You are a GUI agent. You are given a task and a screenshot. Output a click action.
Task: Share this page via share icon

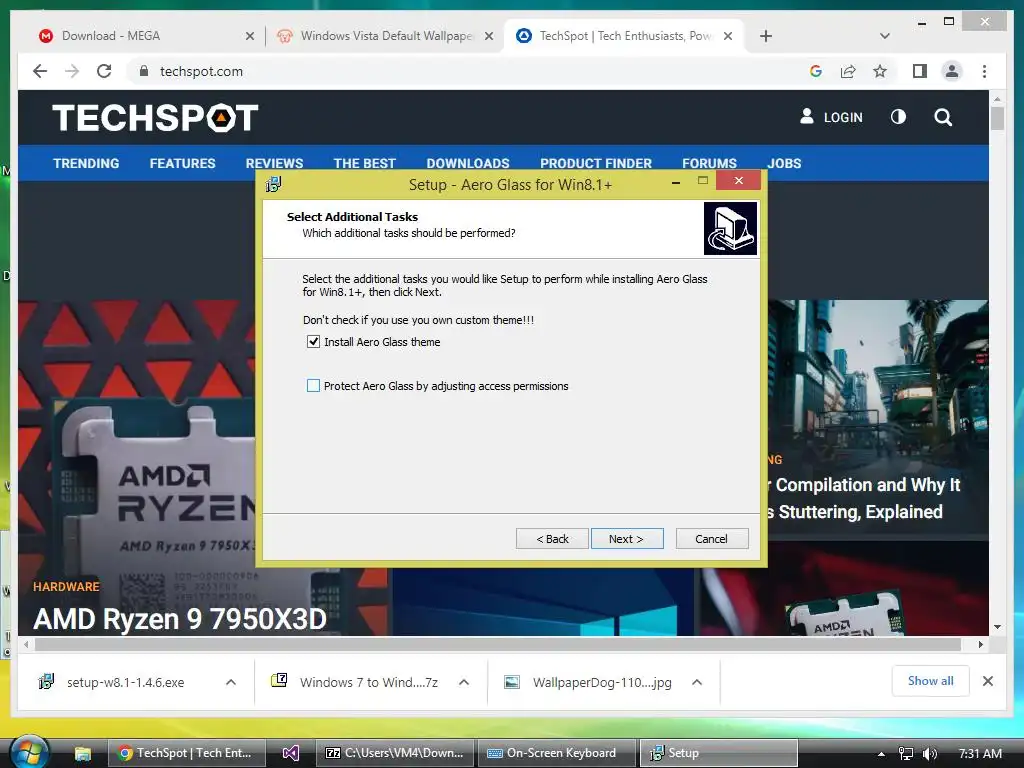(848, 71)
